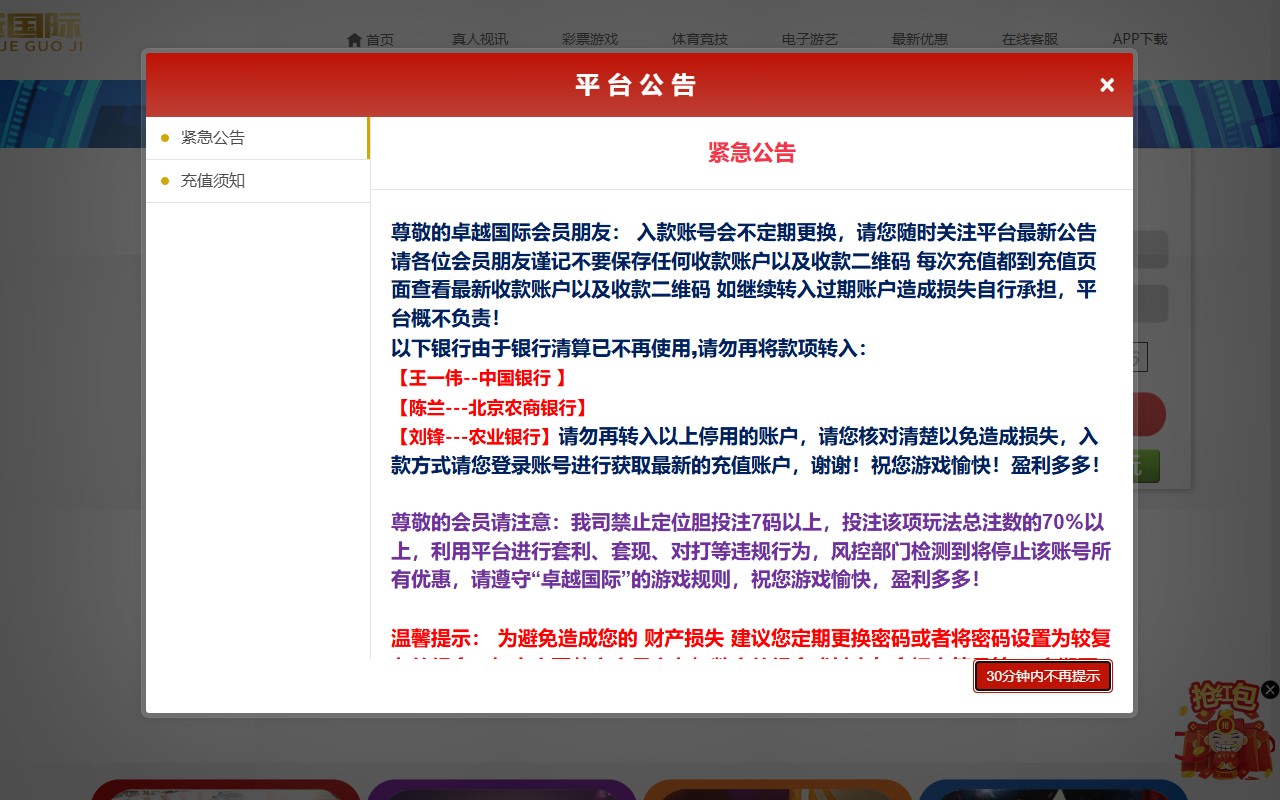The width and height of the screenshot is (1280, 800).
Task: Click the 紧急公告 heading in the dialog
Action: click(752, 153)
